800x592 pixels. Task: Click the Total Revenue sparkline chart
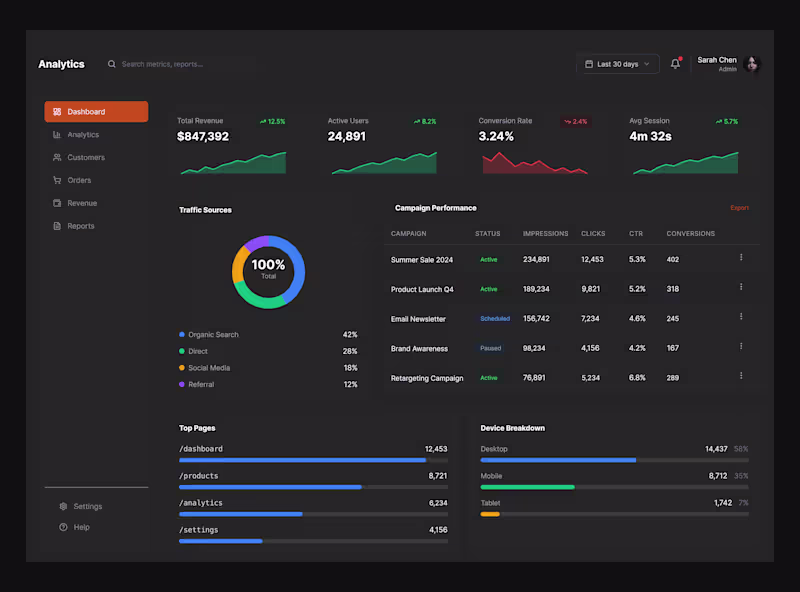pos(233,163)
